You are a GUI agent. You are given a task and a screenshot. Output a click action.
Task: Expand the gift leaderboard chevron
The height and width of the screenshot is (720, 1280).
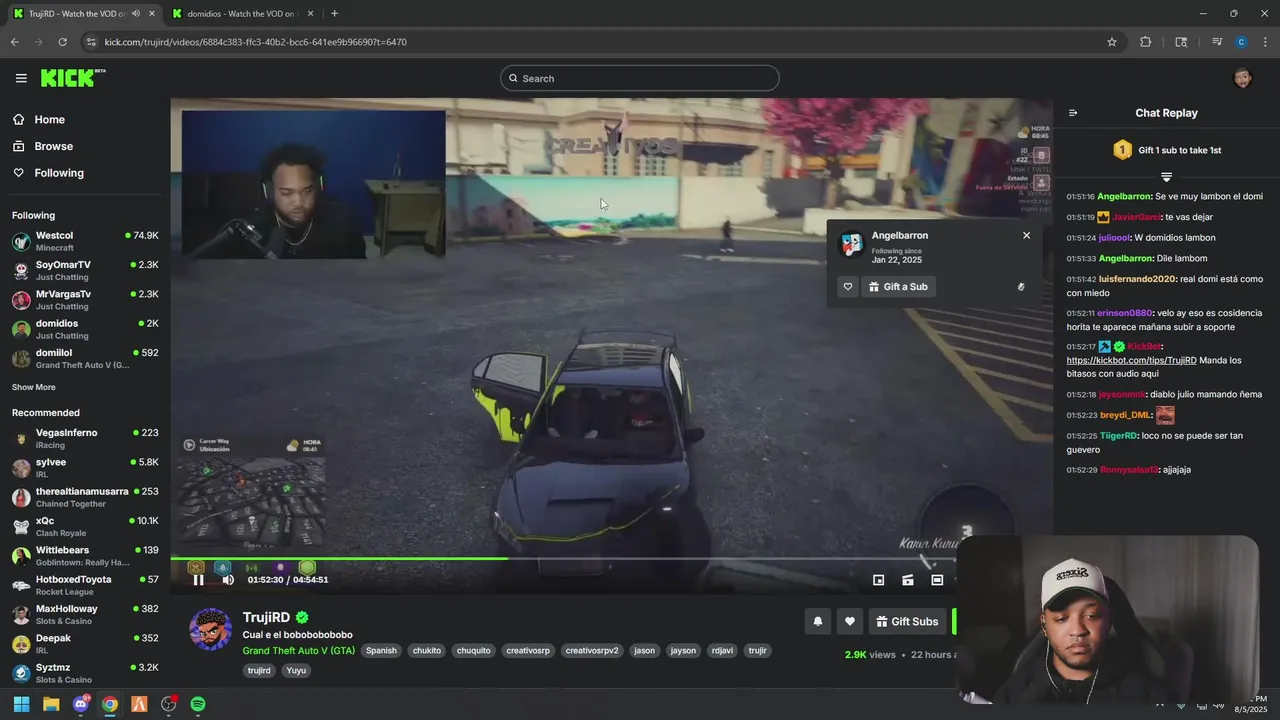(x=1166, y=177)
